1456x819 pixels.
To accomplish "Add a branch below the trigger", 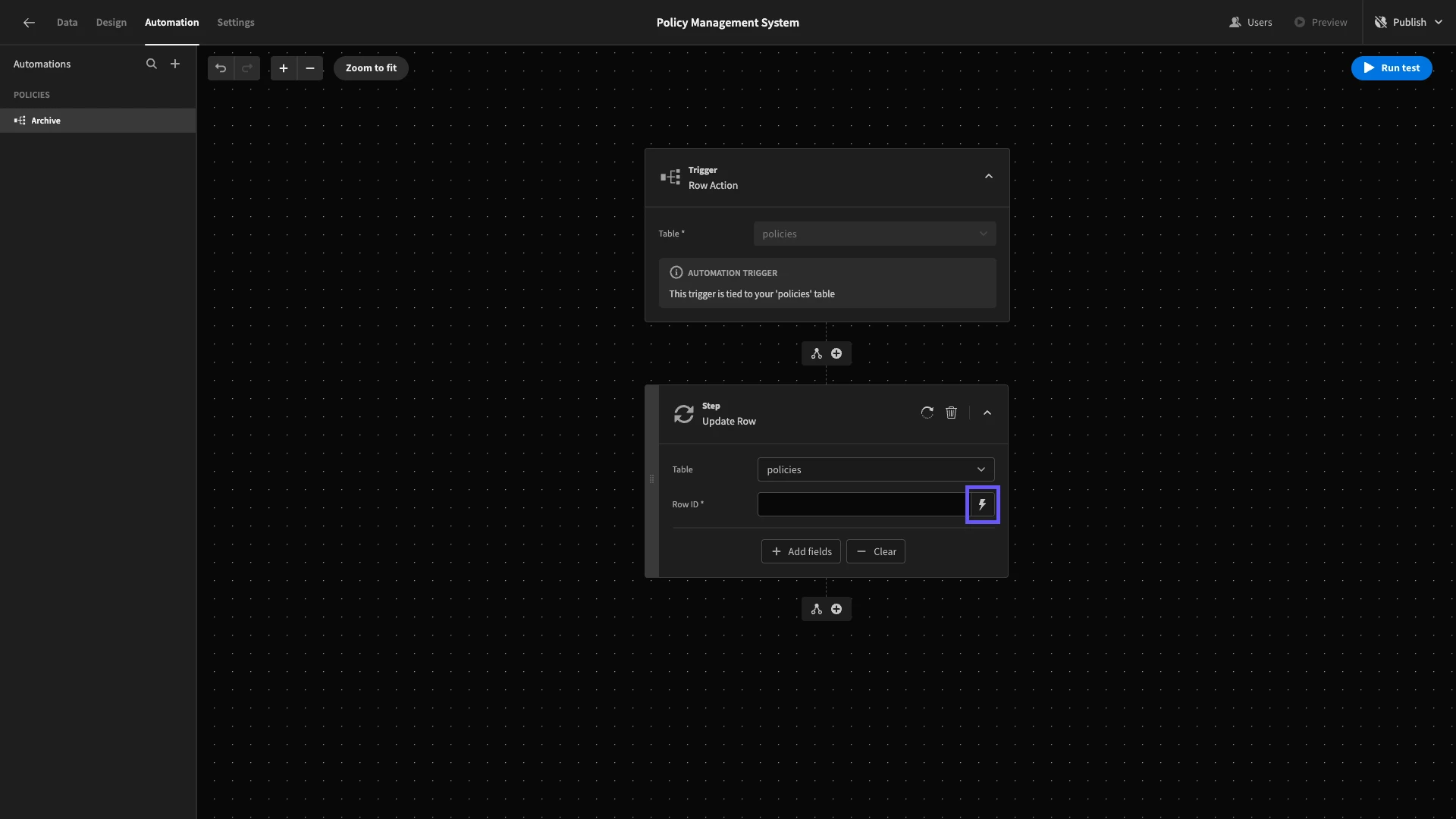I will pyautogui.click(x=817, y=353).
